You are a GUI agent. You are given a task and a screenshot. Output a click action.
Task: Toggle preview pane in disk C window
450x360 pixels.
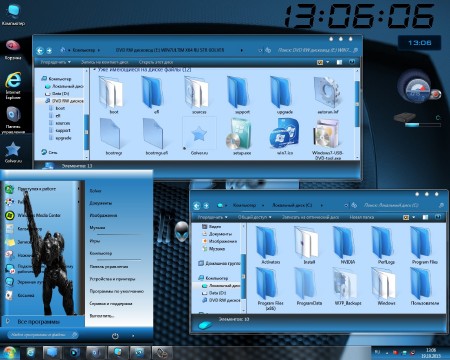coord(425,217)
